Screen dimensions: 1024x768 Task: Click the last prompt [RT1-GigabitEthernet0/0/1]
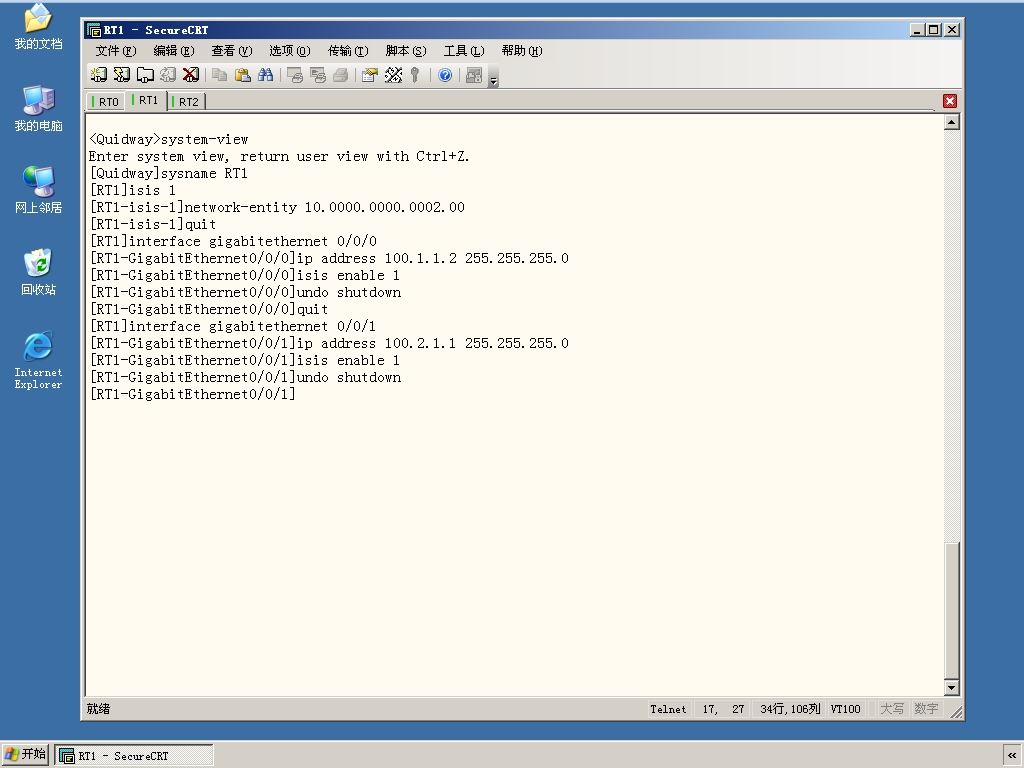pos(193,394)
